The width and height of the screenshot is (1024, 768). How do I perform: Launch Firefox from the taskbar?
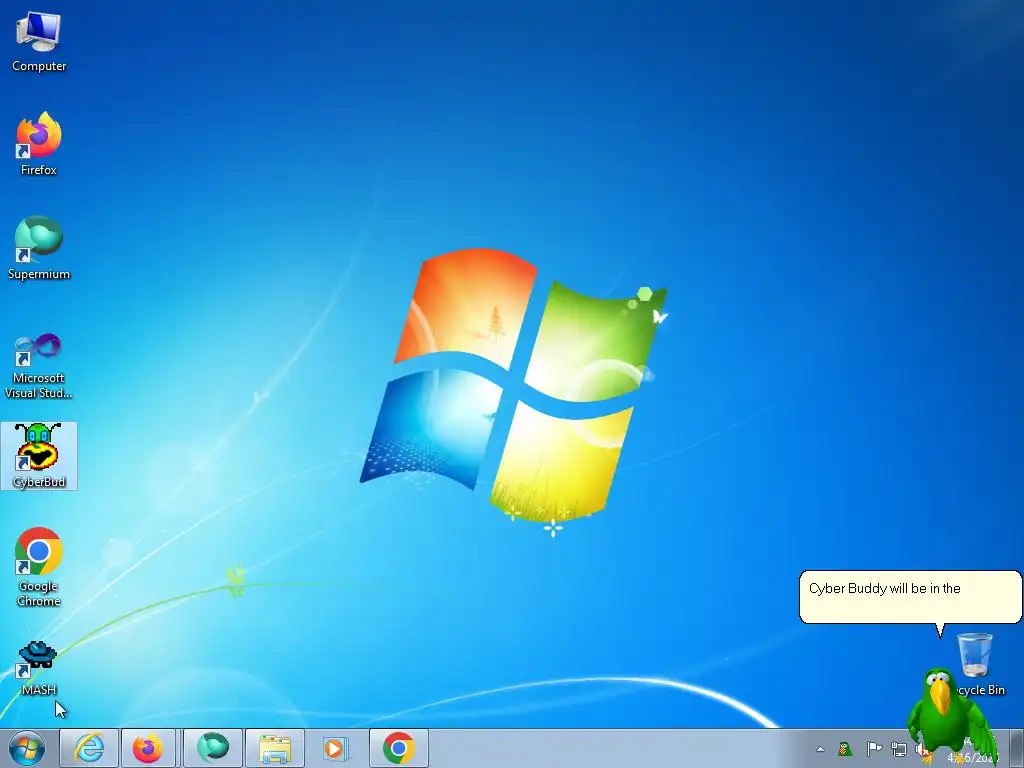[148, 748]
